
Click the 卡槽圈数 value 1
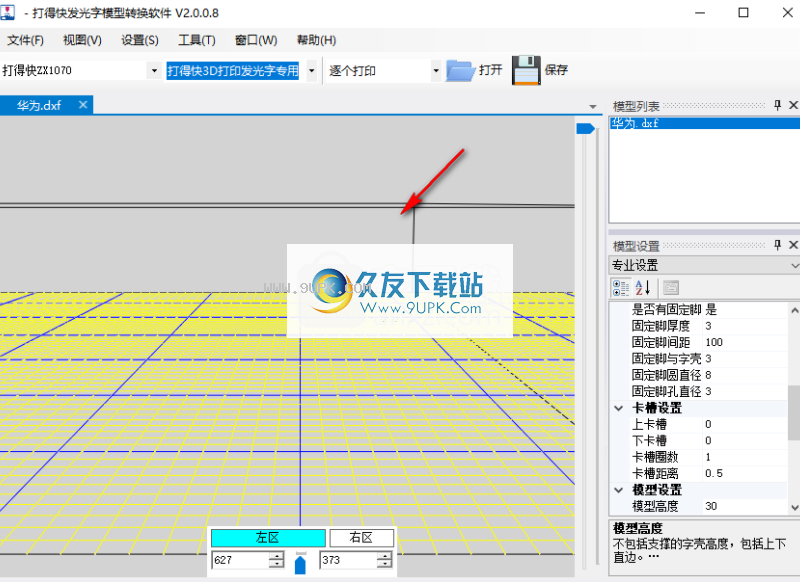click(x=745, y=457)
